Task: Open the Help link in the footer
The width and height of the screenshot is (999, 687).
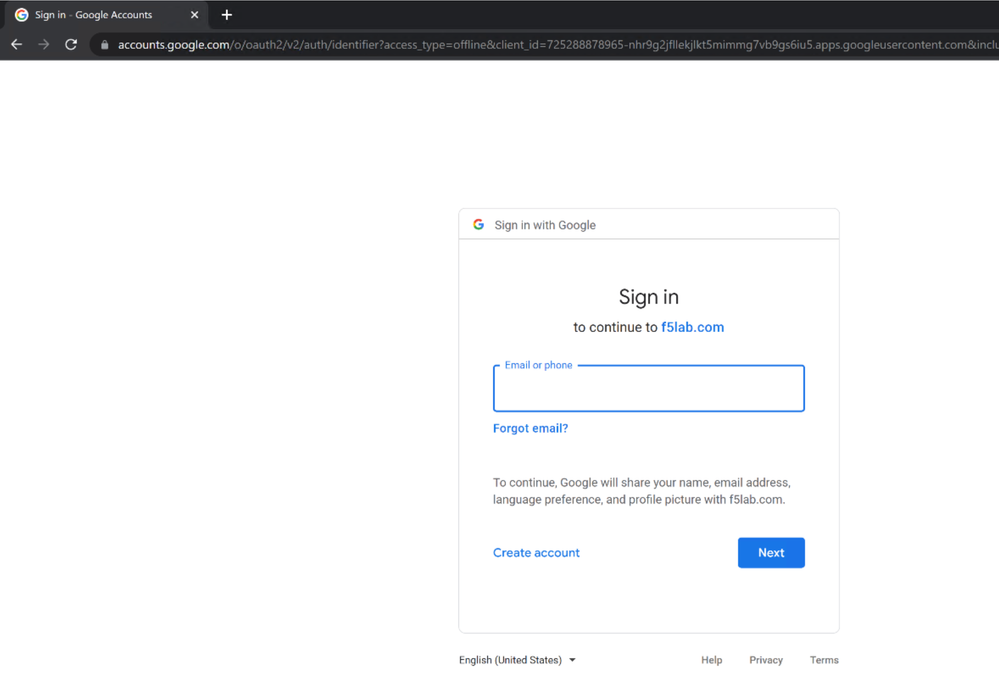Action: tap(712, 660)
